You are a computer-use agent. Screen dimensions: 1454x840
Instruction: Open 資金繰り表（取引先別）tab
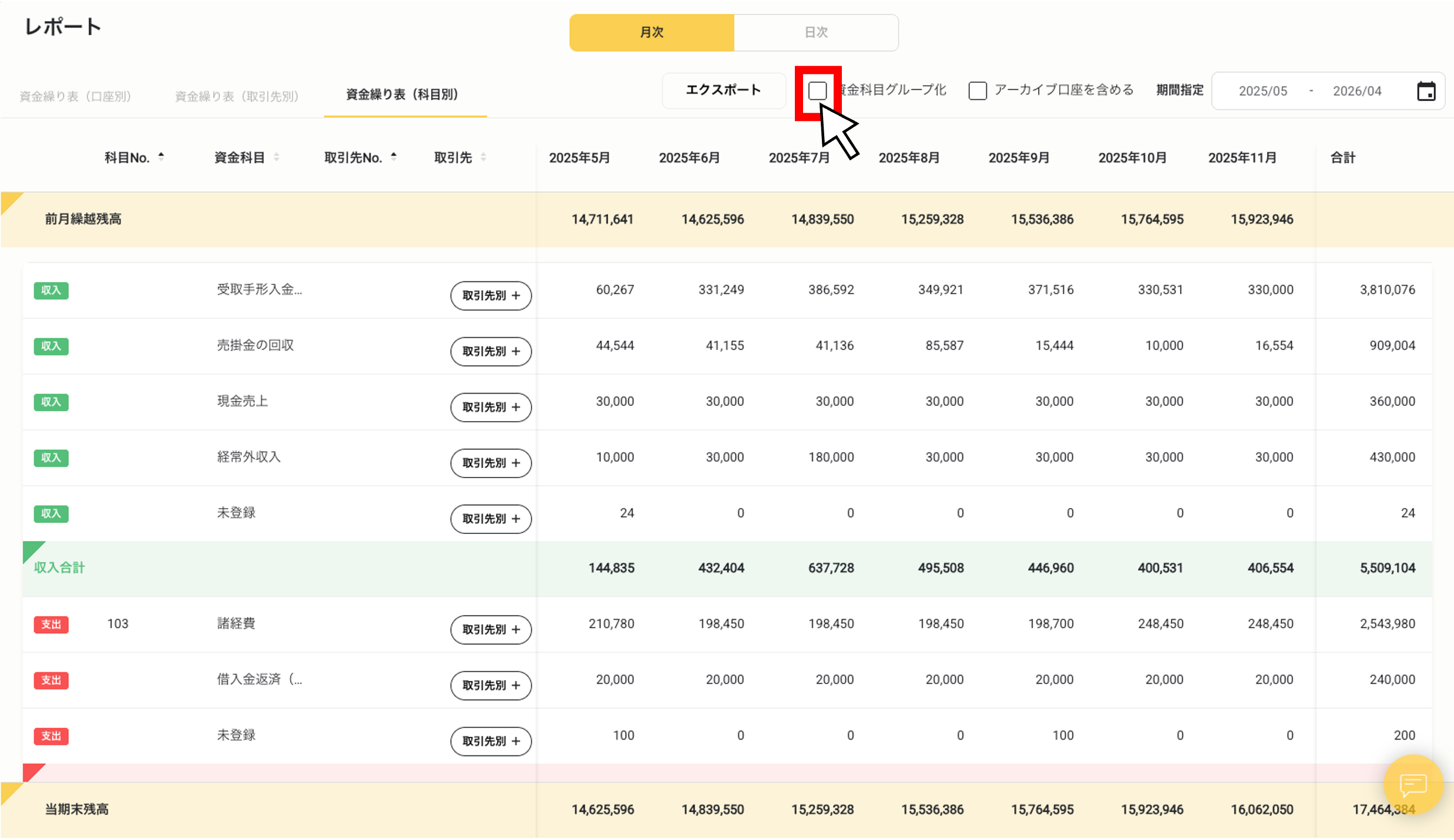coord(237,96)
